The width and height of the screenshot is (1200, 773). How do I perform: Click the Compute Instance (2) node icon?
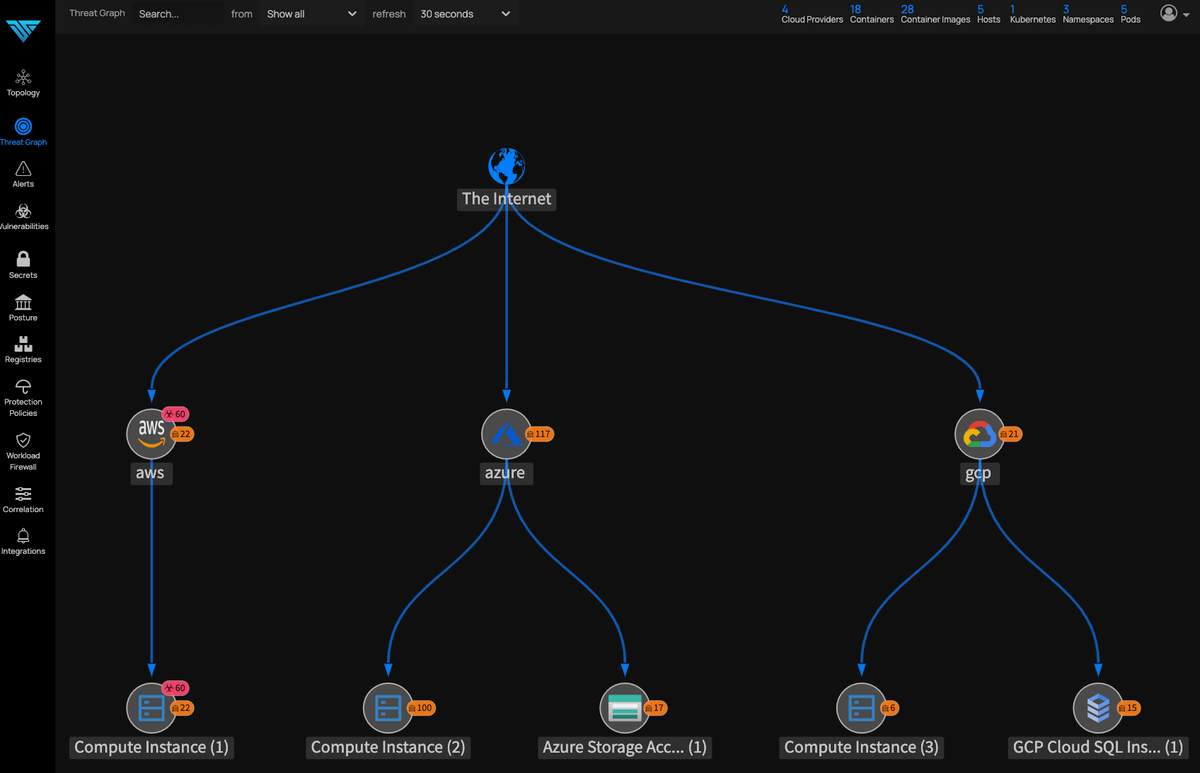coord(387,708)
